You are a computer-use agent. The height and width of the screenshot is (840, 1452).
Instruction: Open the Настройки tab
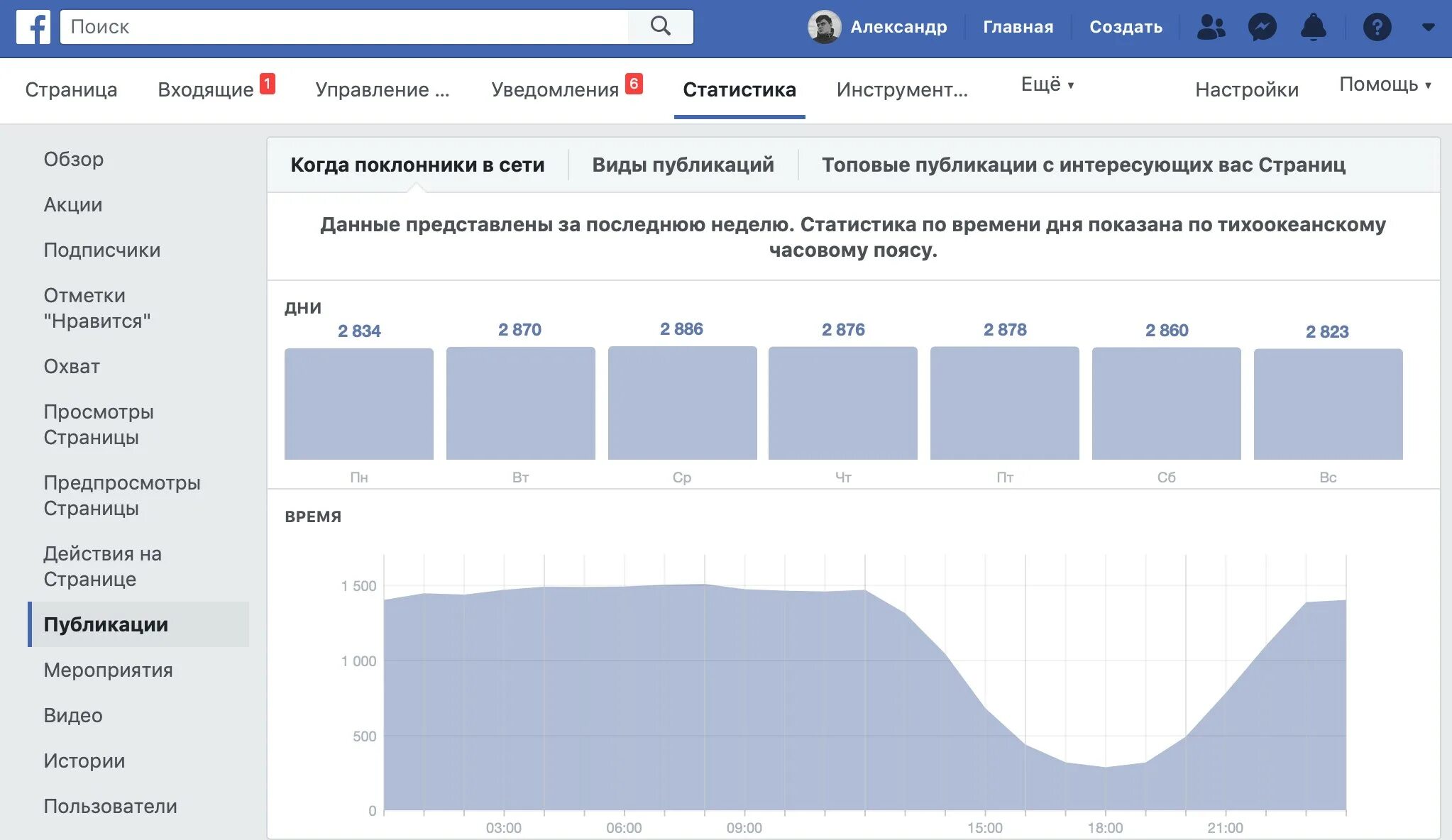1246,89
